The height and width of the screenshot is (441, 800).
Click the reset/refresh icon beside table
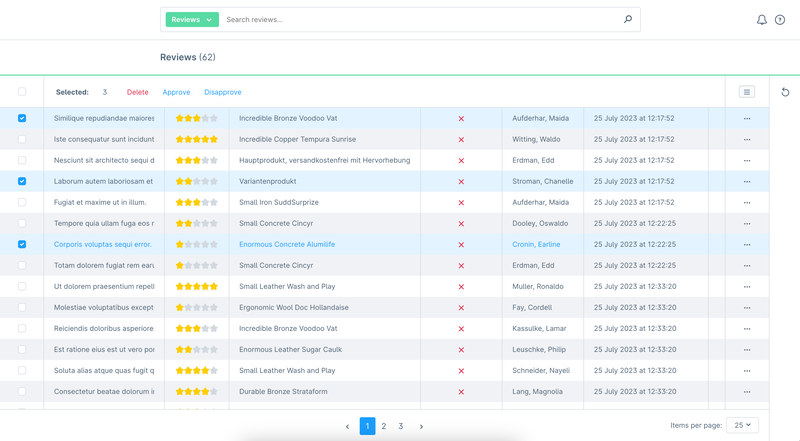point(785,92)
